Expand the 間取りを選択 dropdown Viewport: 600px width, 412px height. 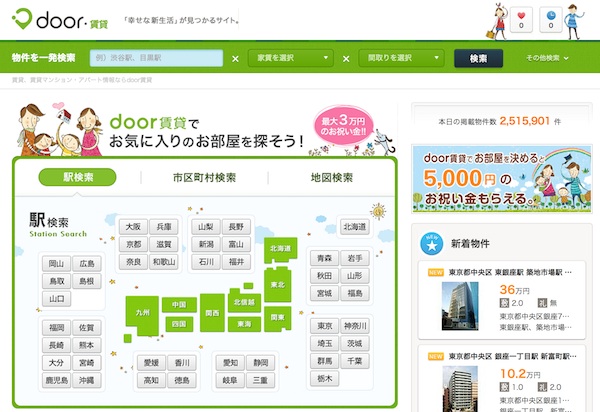[399, 58]
